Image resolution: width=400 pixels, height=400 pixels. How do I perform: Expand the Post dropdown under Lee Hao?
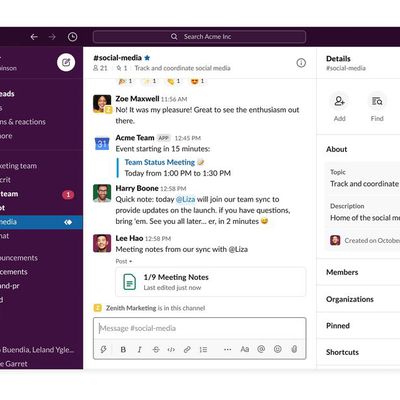[124, 261]
